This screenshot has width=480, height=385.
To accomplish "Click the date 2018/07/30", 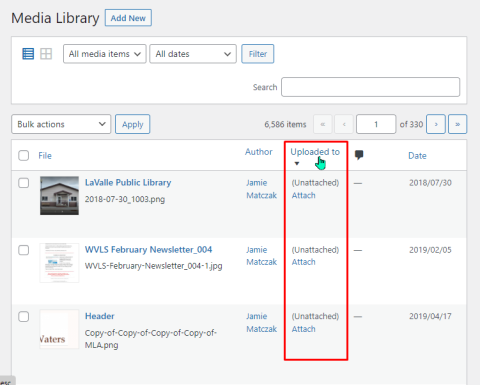I will [x=430, y=183].
